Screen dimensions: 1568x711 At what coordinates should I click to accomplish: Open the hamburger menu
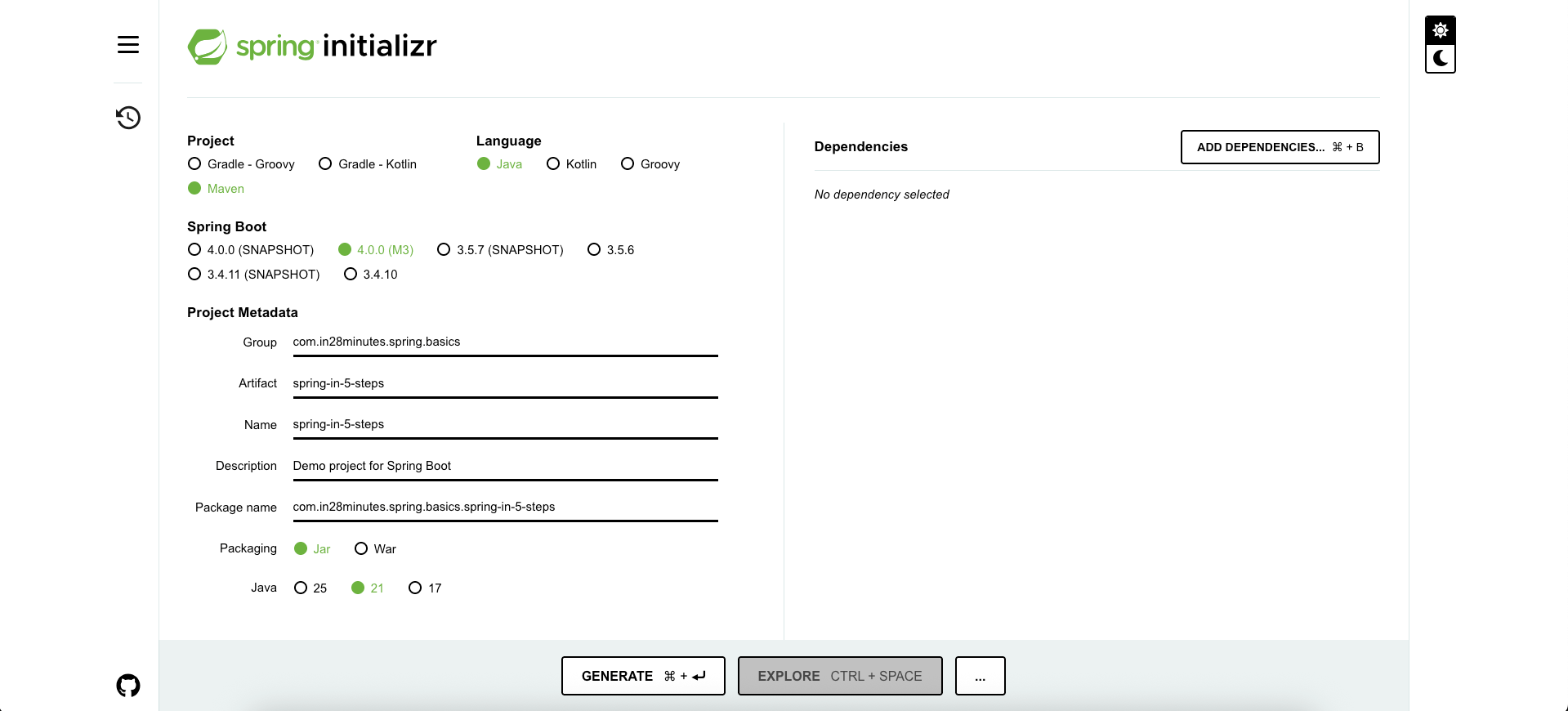(x=128, y=45)
